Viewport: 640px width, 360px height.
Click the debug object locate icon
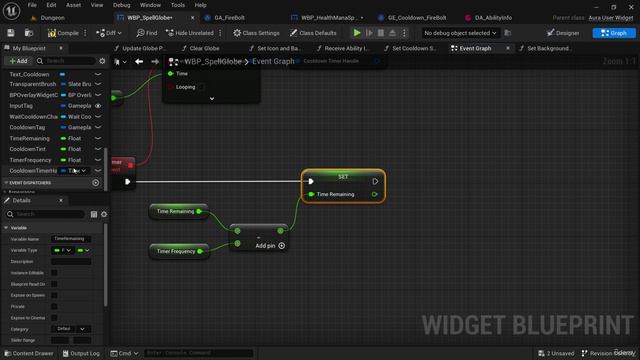click(x=508, y=33)
